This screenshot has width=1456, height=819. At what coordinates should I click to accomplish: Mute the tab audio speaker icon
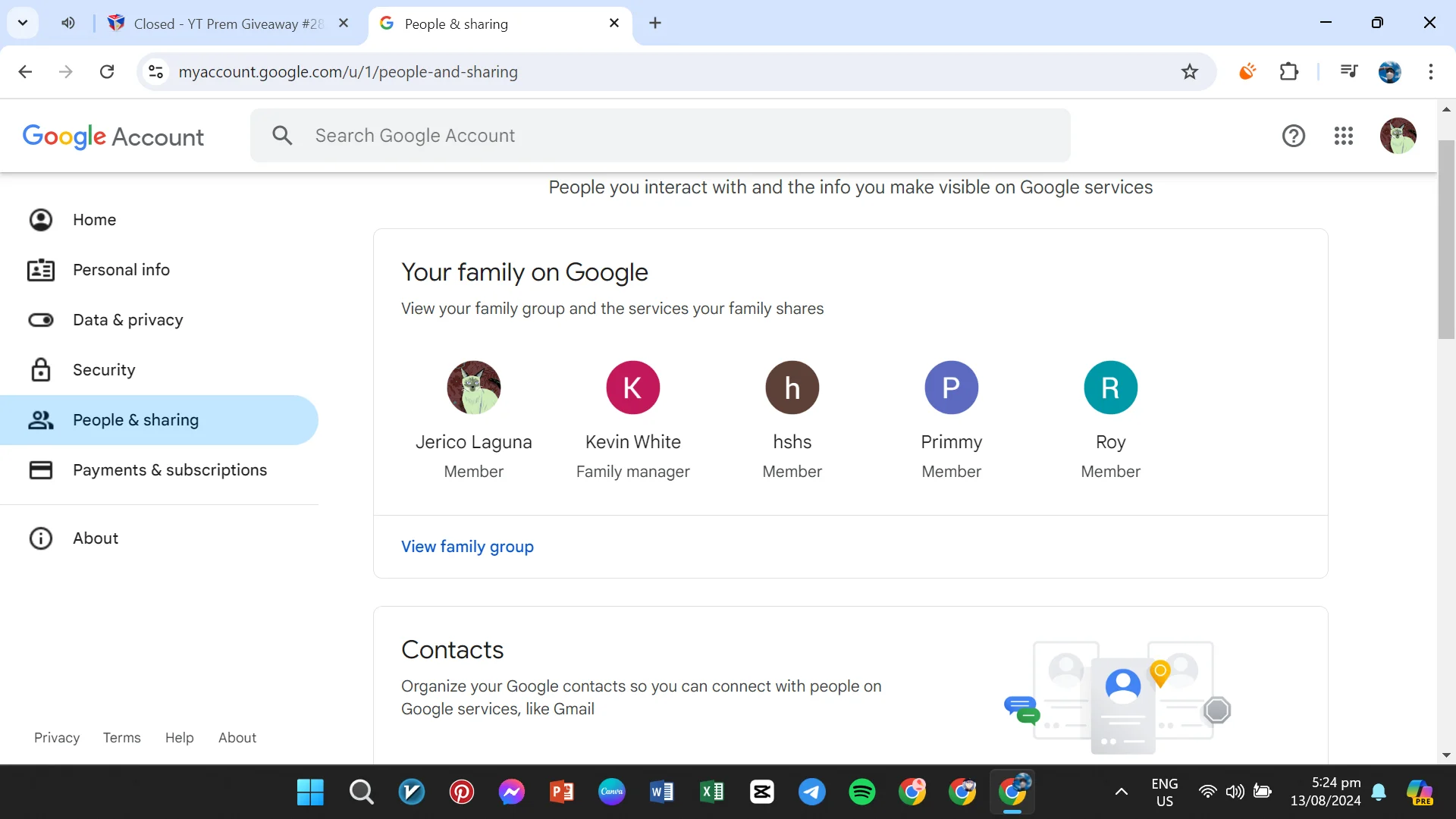[68, 23]
